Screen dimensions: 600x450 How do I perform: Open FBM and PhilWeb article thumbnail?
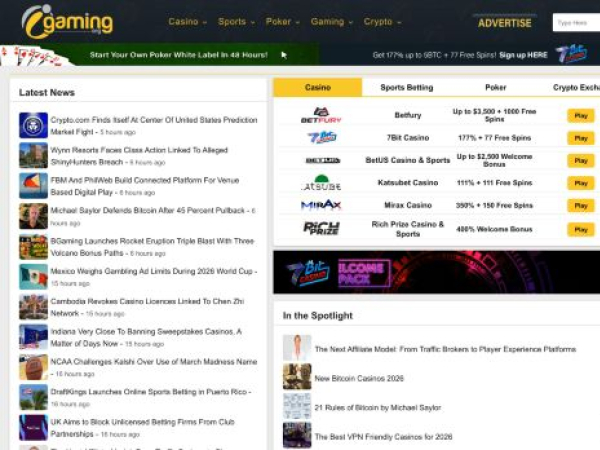coord(33,186)
